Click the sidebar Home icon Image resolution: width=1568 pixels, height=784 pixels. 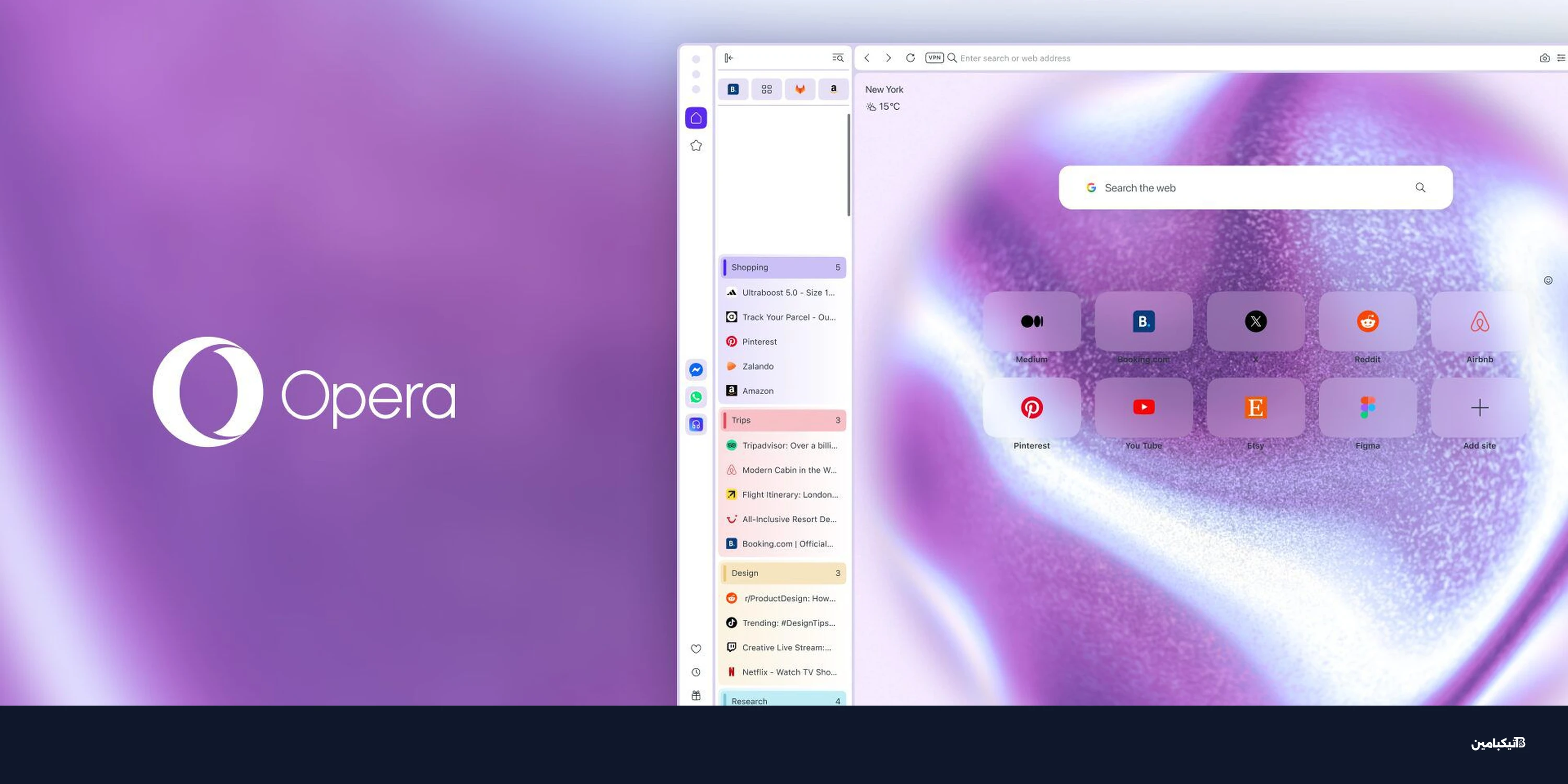pyautogui.click(x=696, y=118)
